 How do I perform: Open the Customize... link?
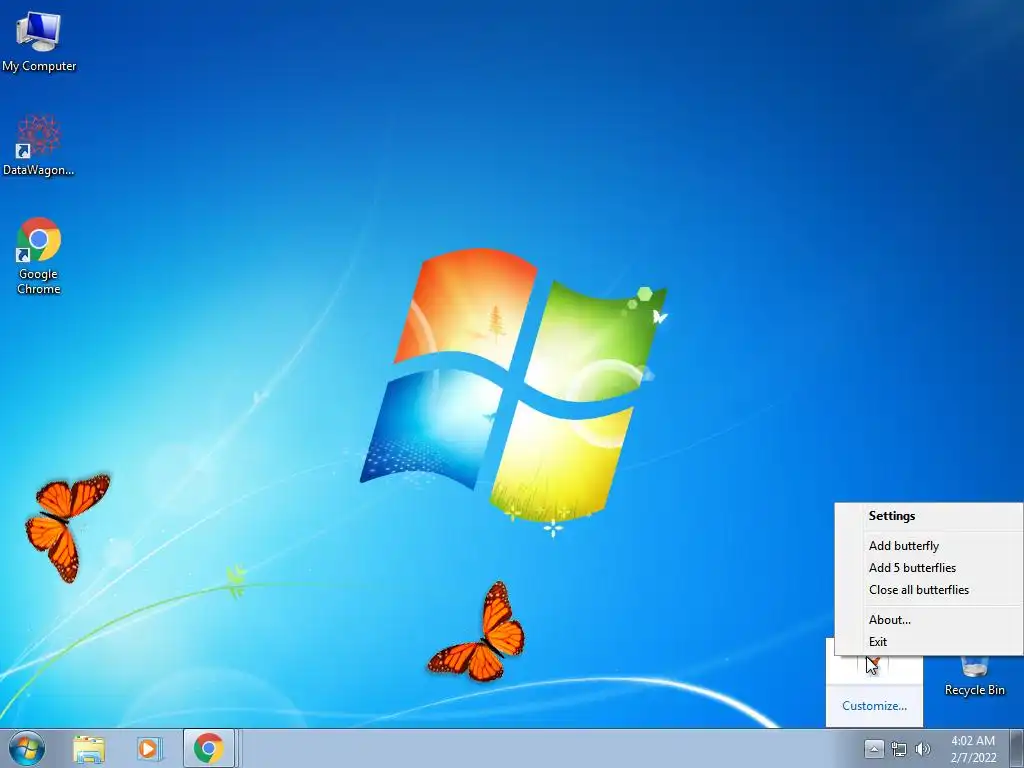point(874,706)
